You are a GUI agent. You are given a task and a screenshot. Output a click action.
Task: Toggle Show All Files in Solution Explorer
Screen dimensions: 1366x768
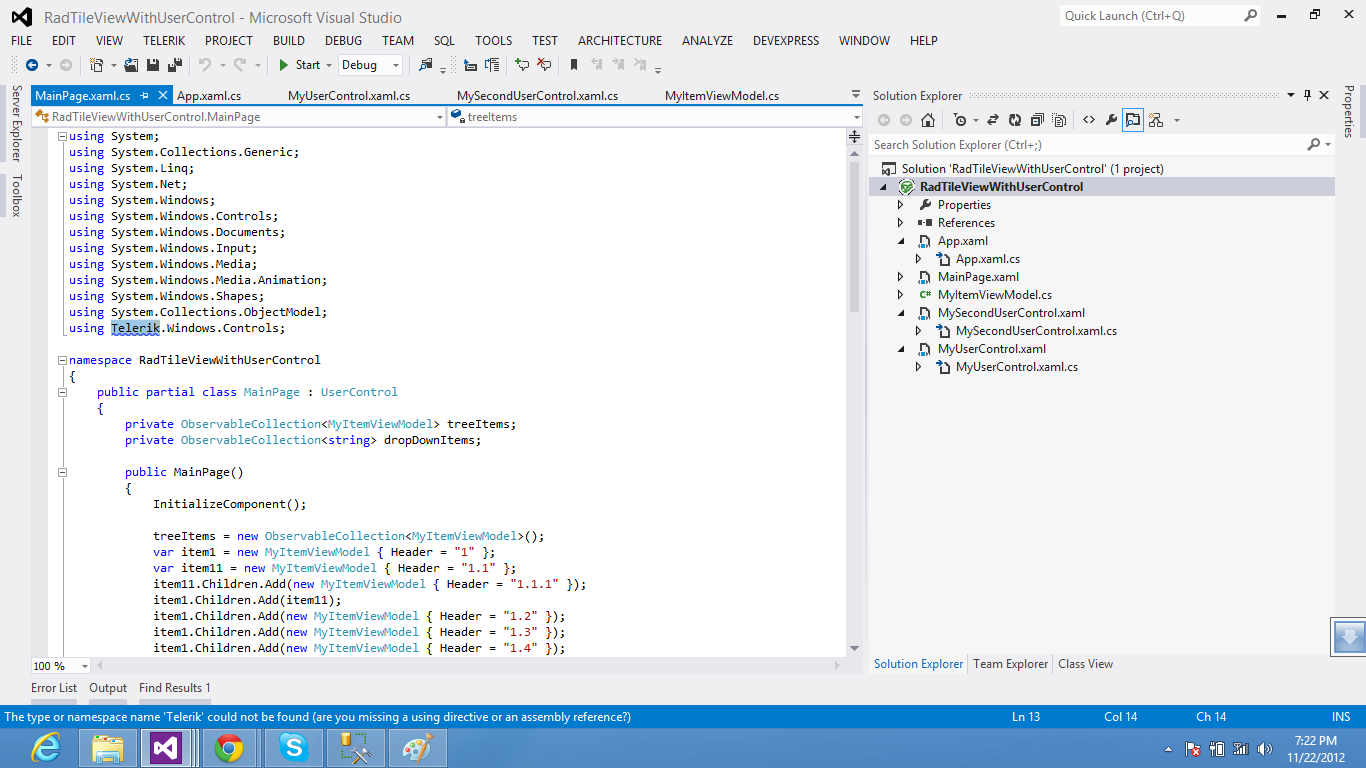pyautogui.click(x=1059, y=120)
